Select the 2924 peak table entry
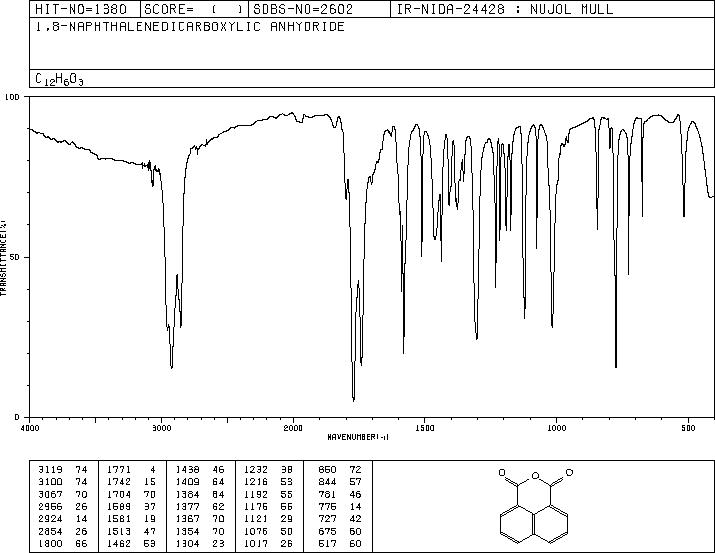This screenshot has height=553, width=715. [x=62, y=519]
